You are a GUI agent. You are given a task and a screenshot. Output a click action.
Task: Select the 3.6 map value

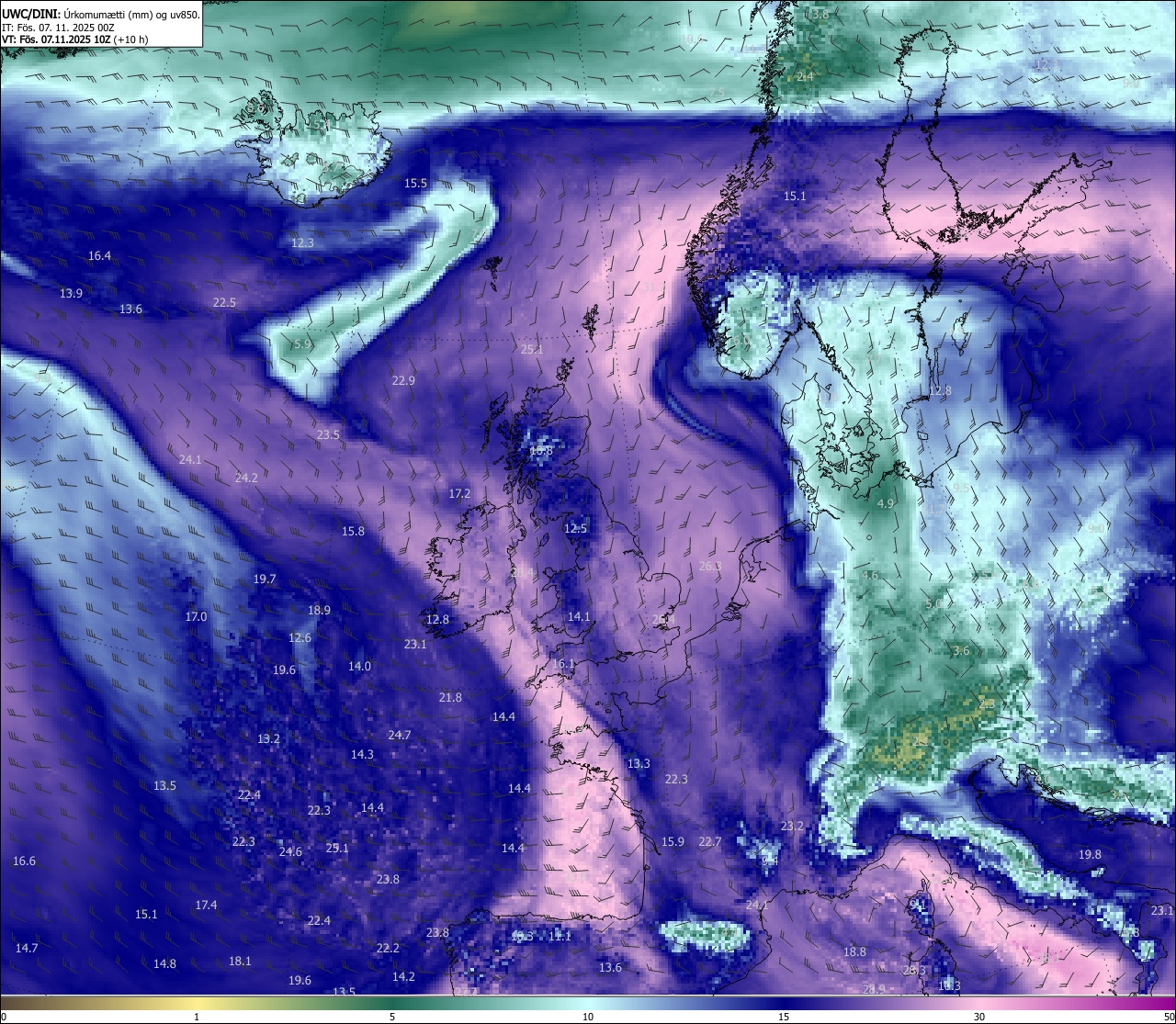click(x=961, y=651)
